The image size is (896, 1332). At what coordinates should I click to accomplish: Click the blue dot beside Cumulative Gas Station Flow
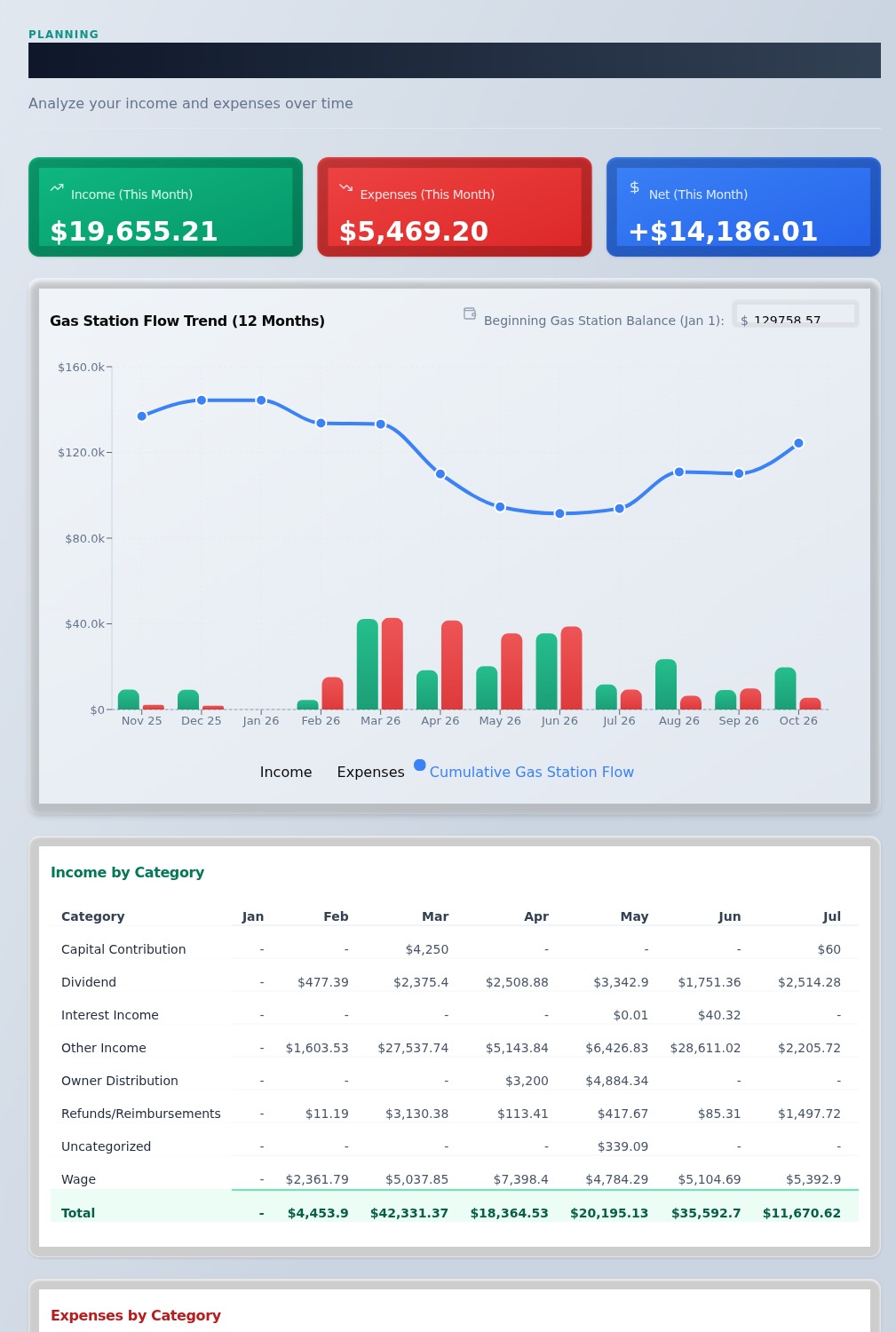(420, 765)
